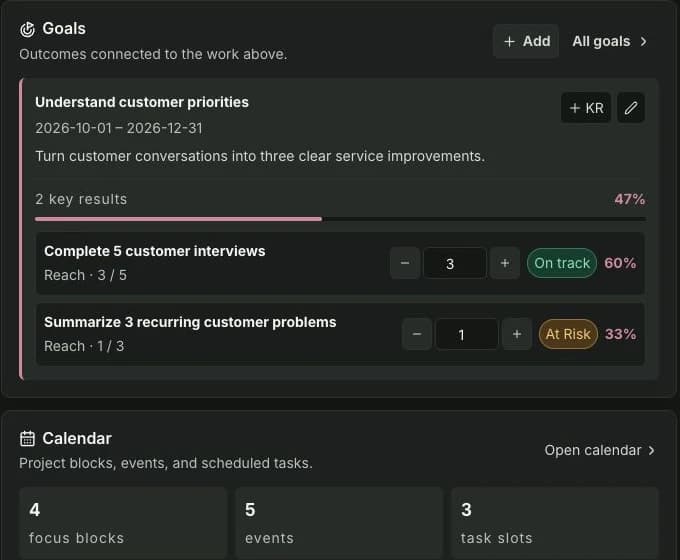Edit goal with the pencil icon
This screenshot has height=560, width=680.
click(631, 108)
